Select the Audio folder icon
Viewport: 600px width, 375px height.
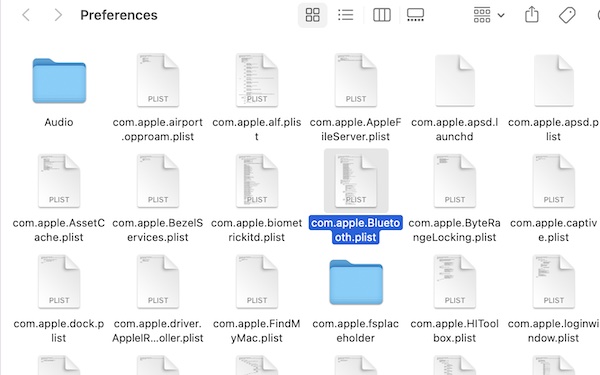59,80
